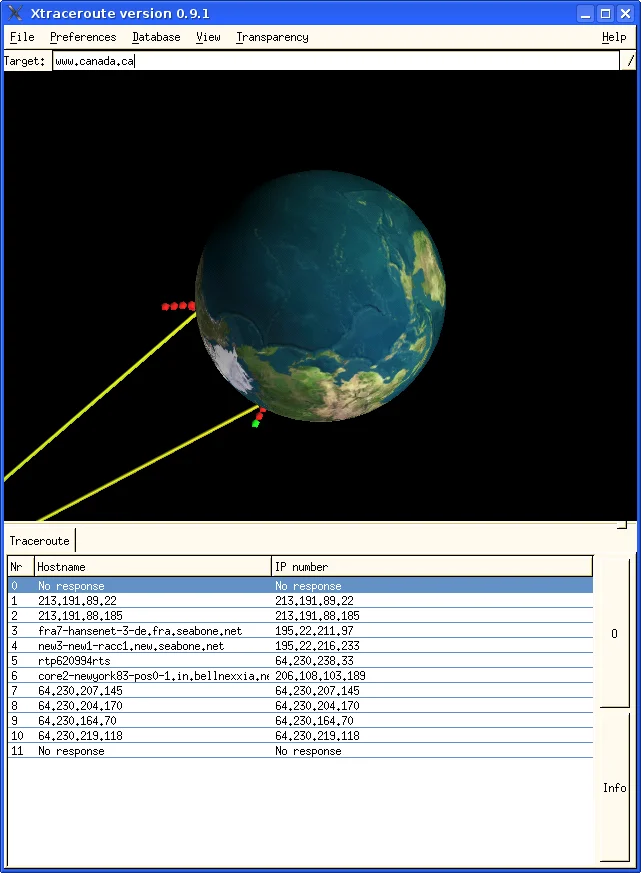
Task: Select the Traceroute tab
Action: click(40, 541)
